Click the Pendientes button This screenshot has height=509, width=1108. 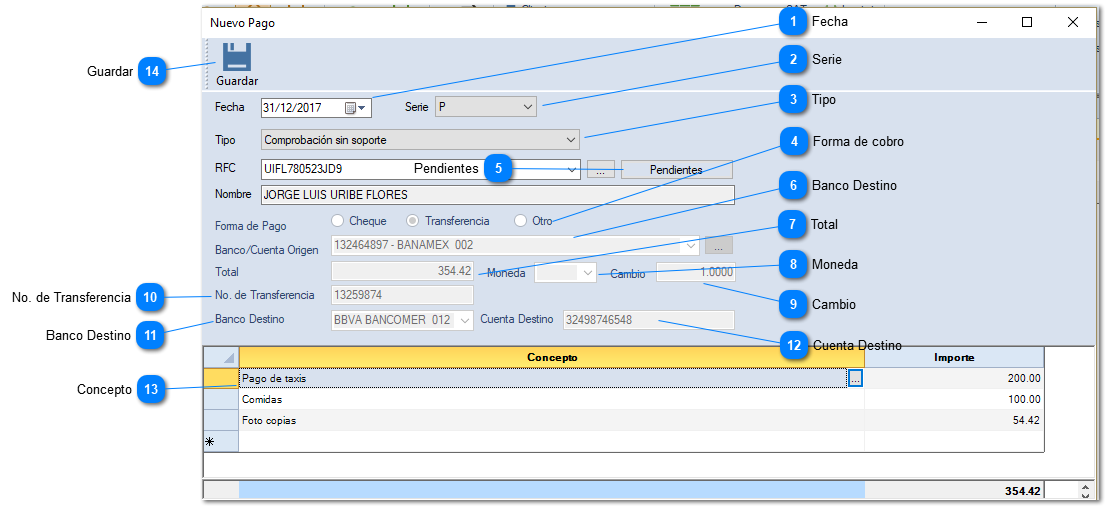point(676,170)
